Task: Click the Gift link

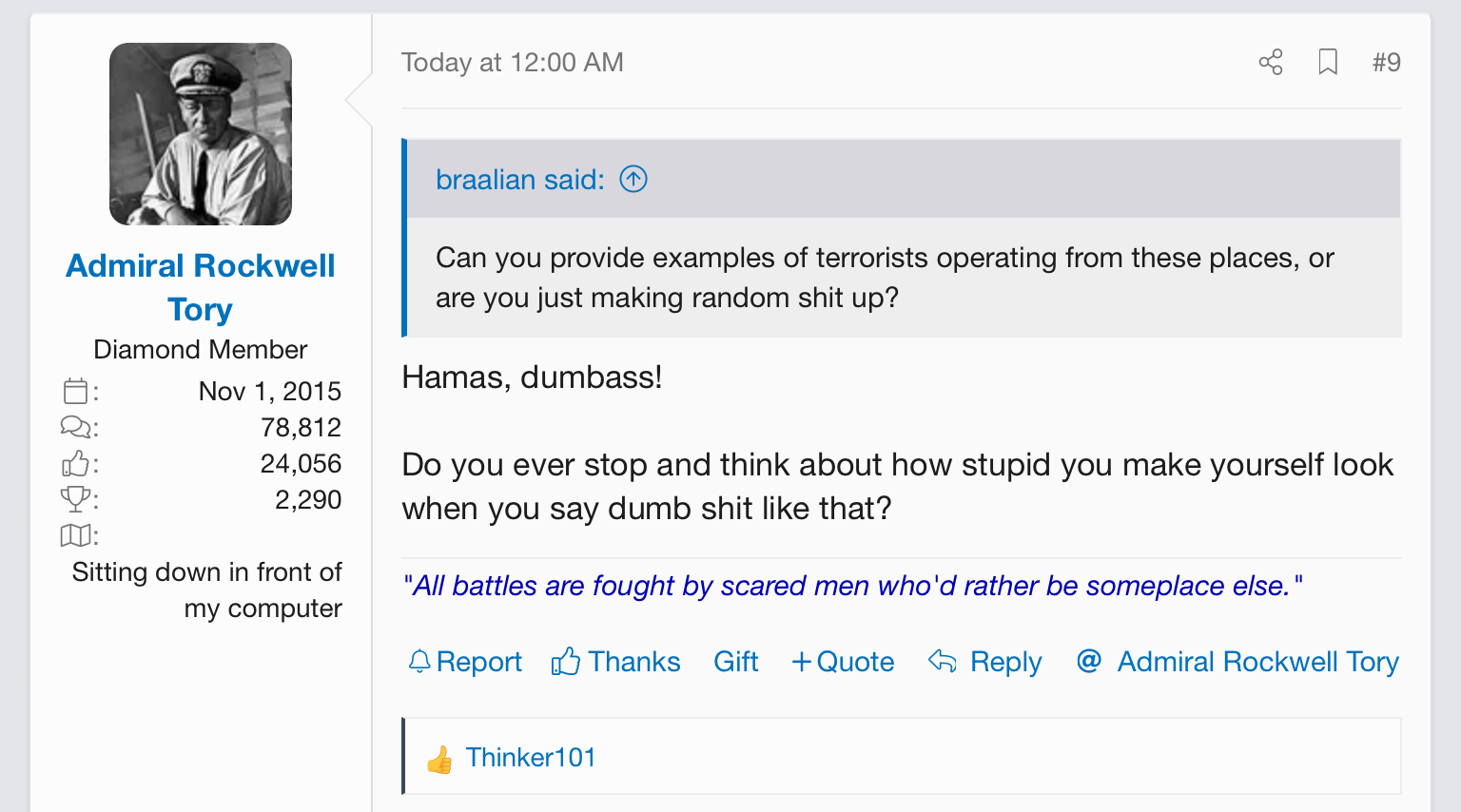Action: click(736, 662)
